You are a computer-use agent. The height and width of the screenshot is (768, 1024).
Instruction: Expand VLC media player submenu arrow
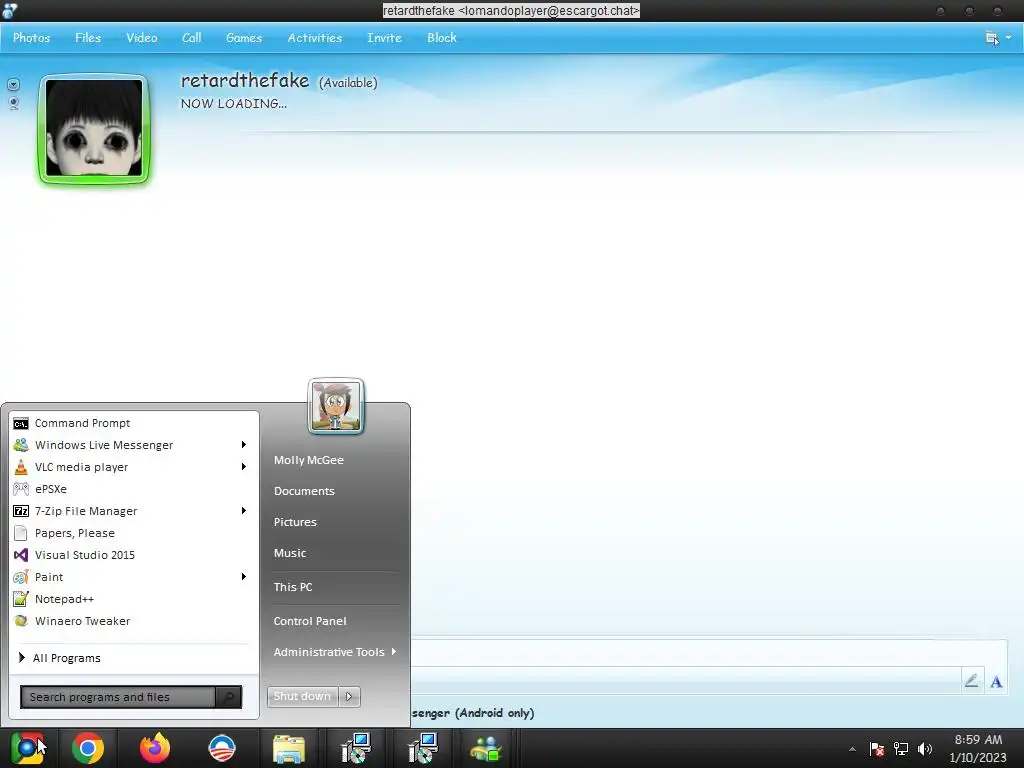point(244,467)
